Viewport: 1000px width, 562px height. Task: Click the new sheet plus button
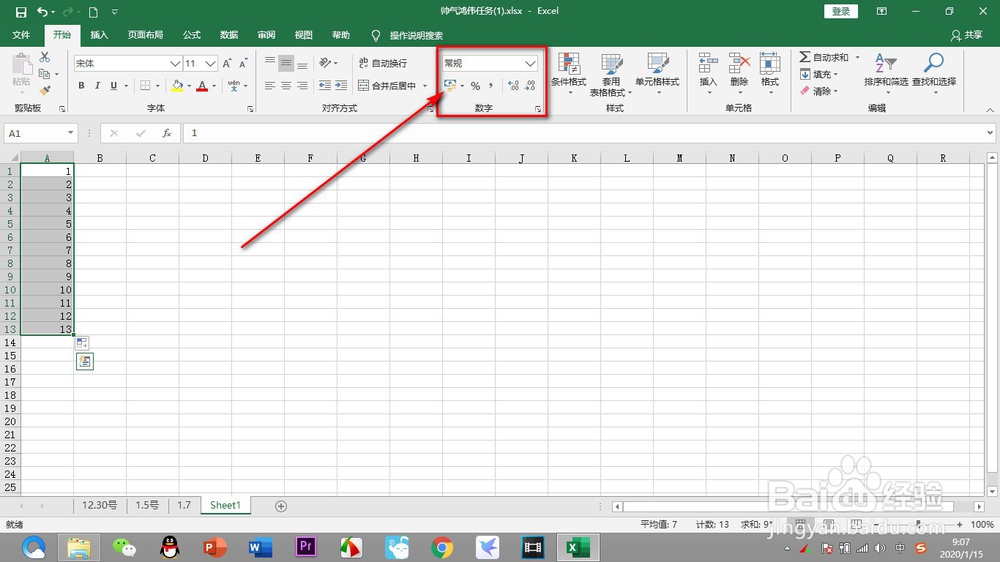click(x=281, y=506)
